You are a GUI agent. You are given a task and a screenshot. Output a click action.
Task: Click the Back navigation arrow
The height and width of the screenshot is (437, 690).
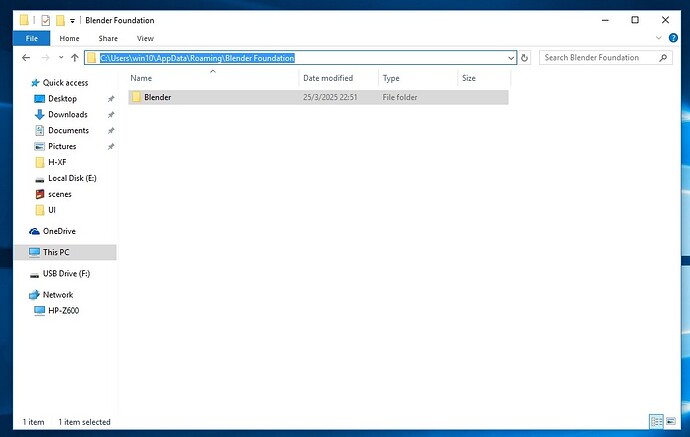[x=26, y=58]
